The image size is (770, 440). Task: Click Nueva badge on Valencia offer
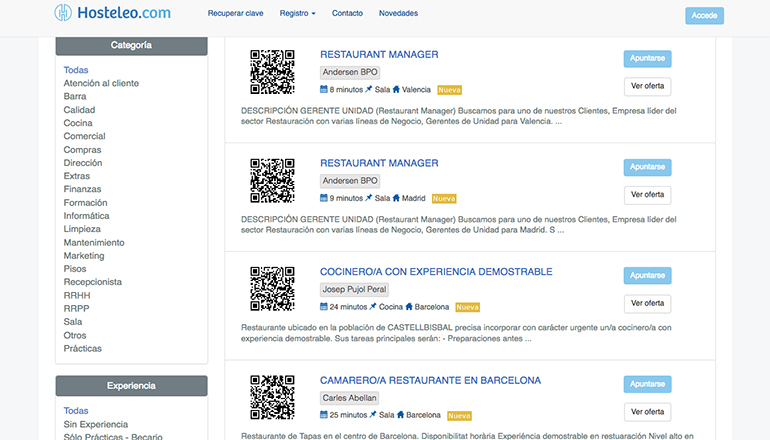pos(449,90)
